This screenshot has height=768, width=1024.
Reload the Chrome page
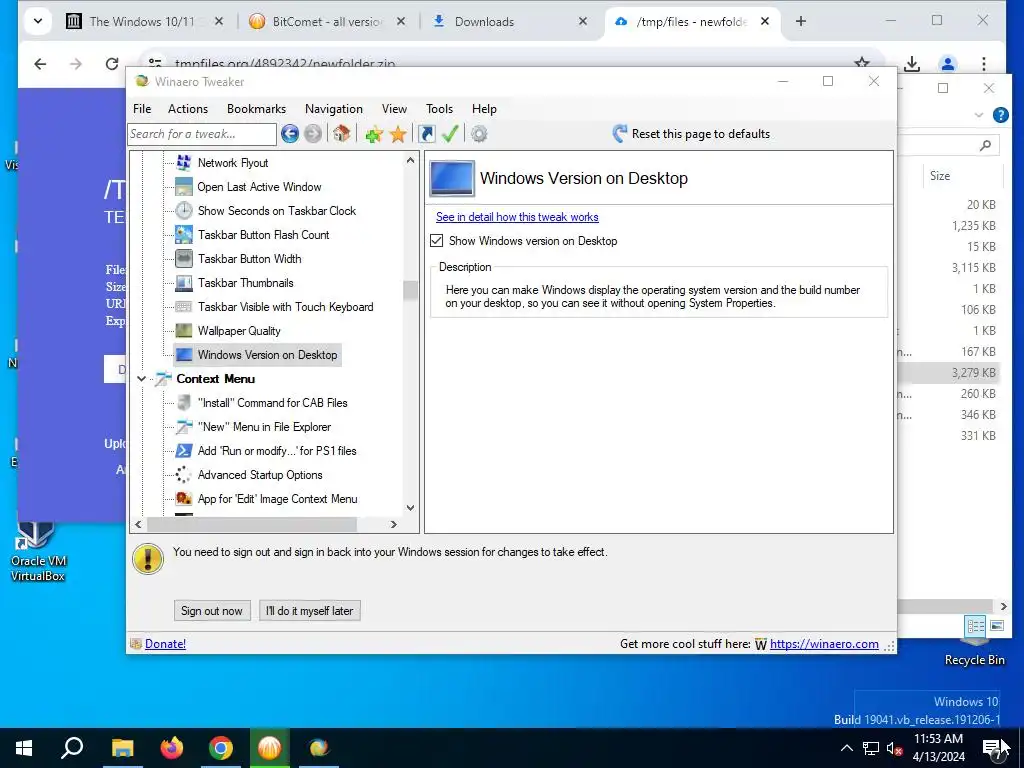click(x=112, y=63)
